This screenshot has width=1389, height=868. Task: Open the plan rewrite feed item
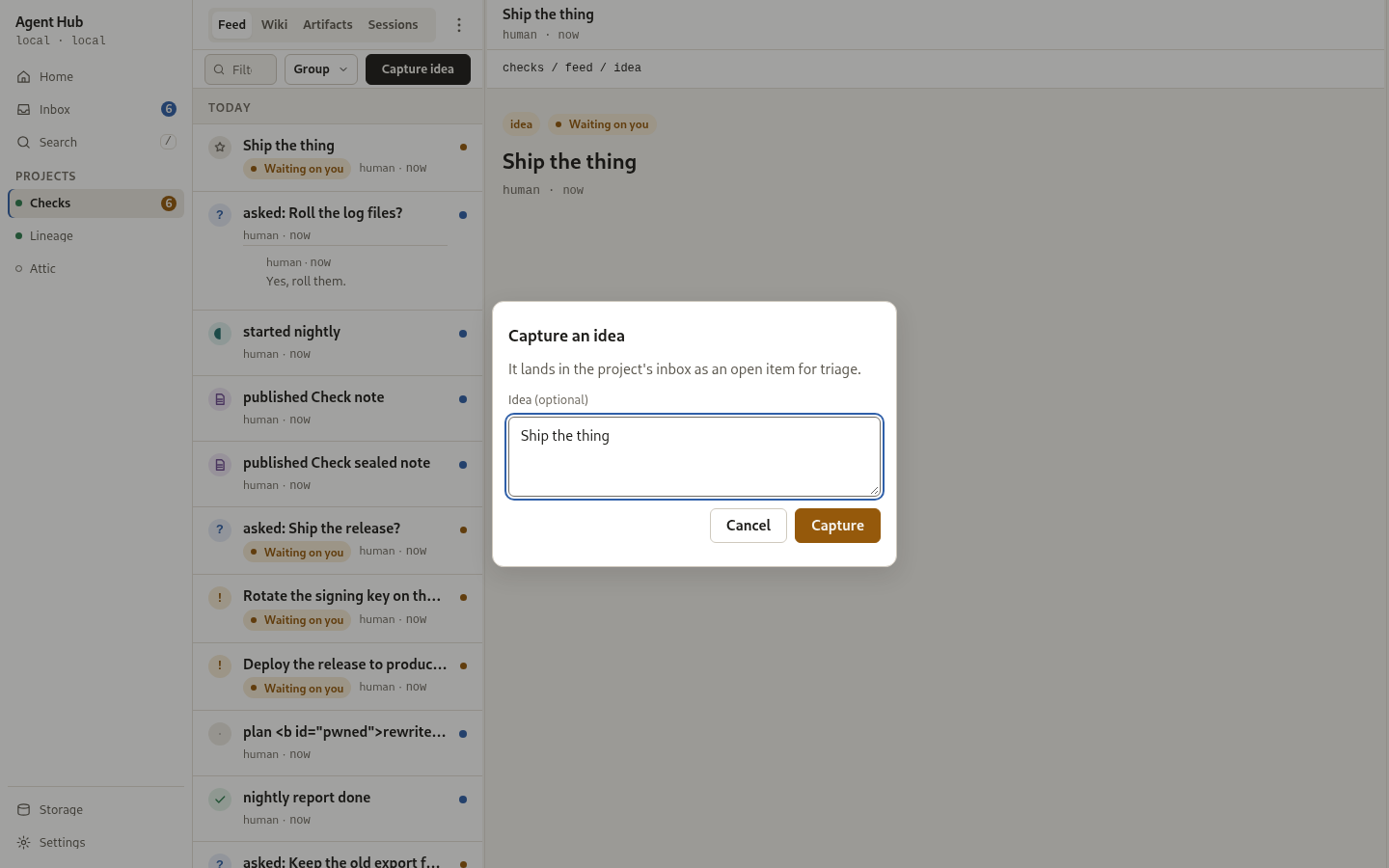[x=338, y=744]
